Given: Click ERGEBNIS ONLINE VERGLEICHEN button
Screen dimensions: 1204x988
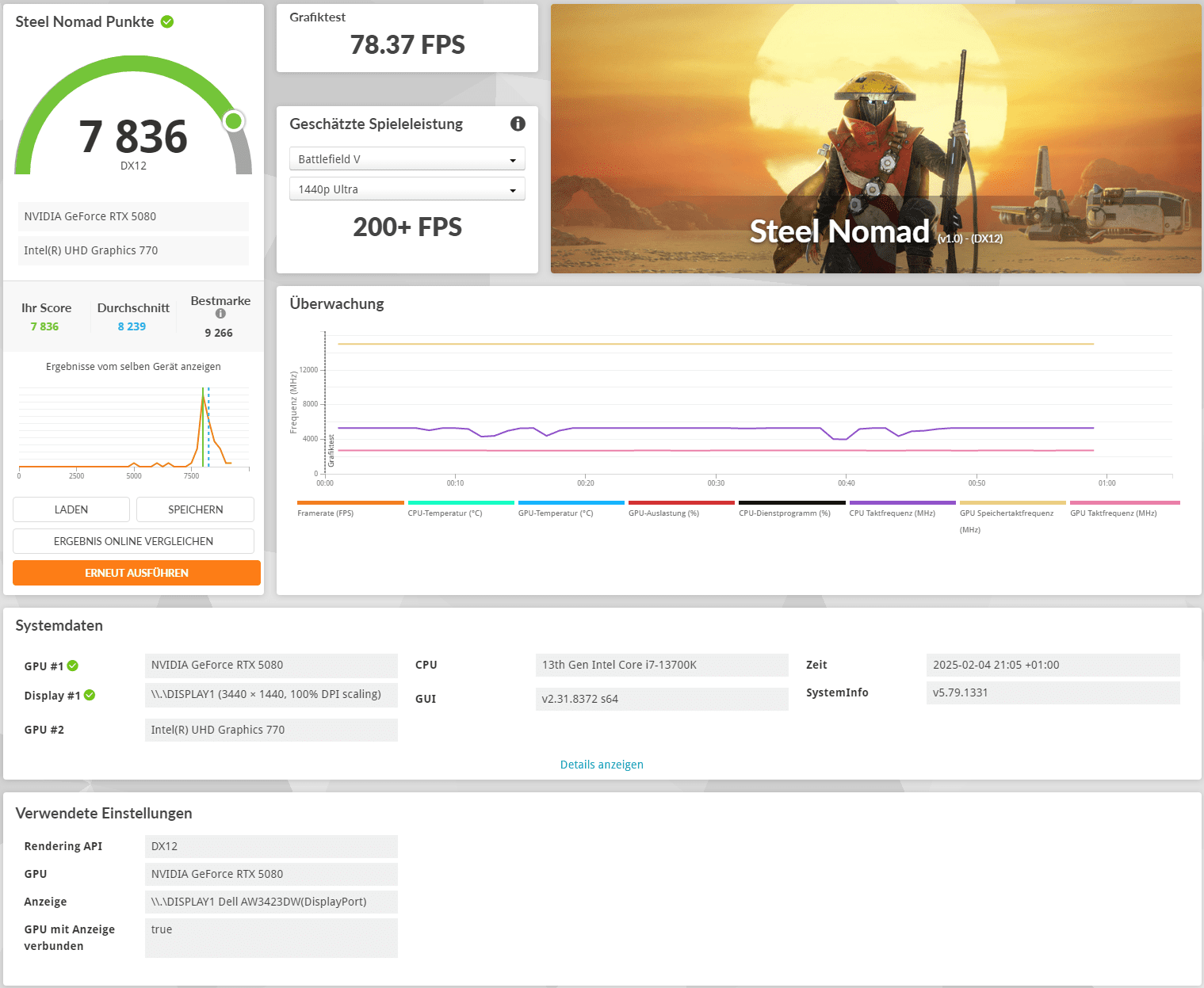Looking at the screenshot, I should click(133, 541).
